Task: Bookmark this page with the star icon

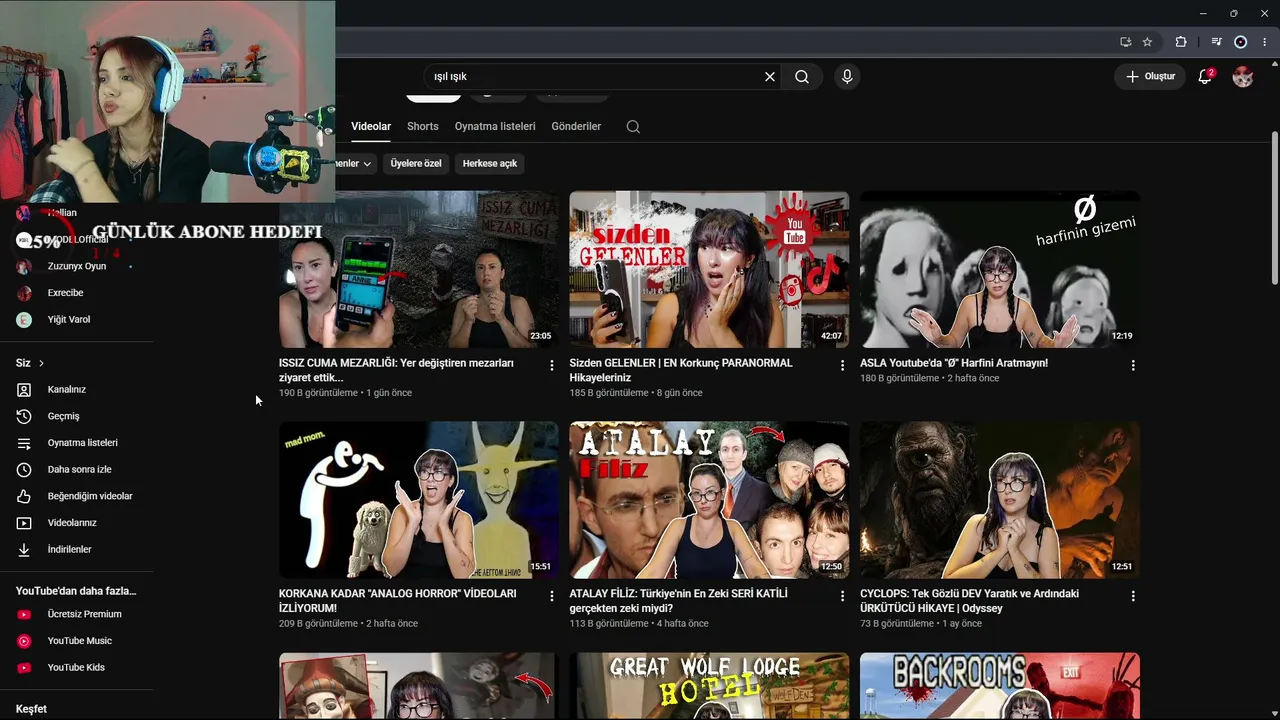Action: (1147, 42)
